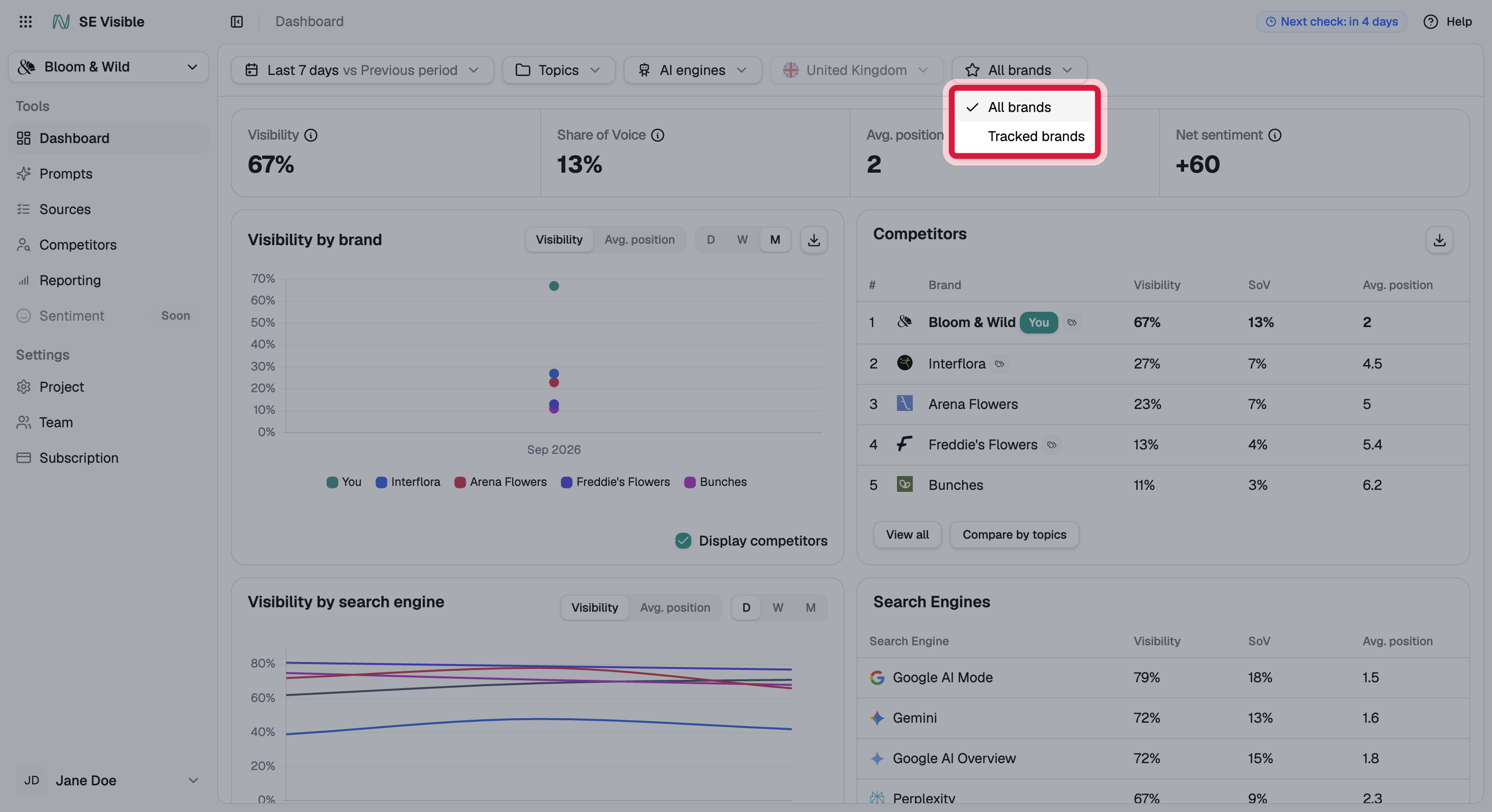Screen dimensions: 1492x812
Task: Open Reporting in sidebar
Action: (109, 280)
